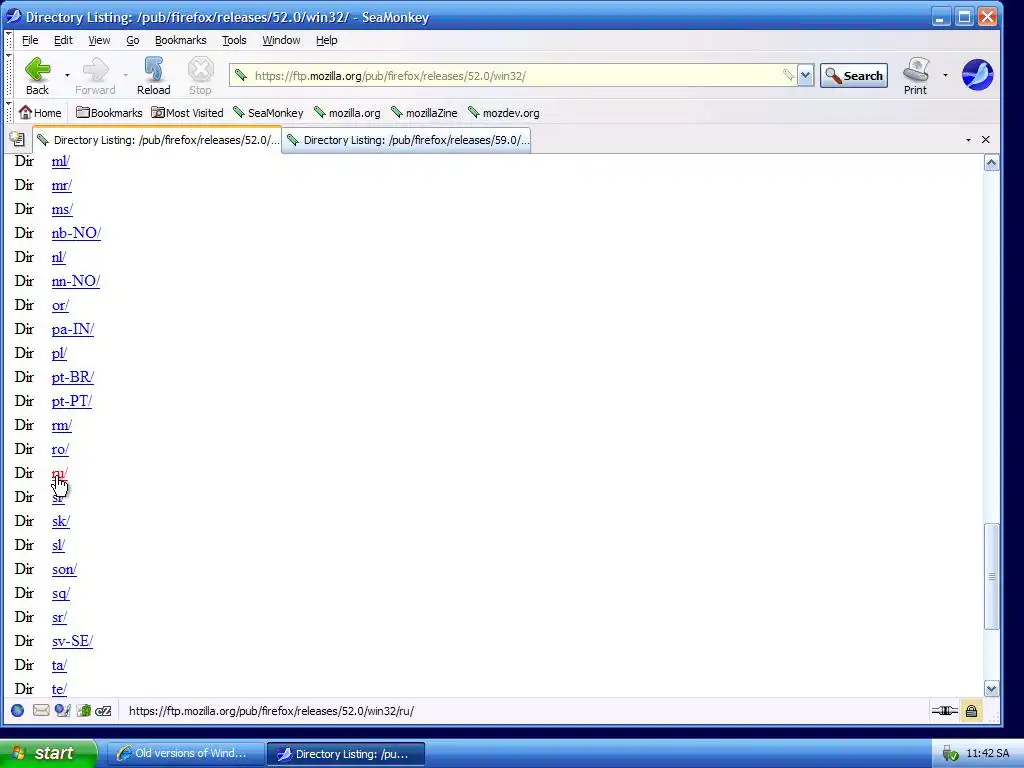Open the Go menu
The width and height of the screenshot is (1024, 768).
pyautogui.click(x=133, y=40)
